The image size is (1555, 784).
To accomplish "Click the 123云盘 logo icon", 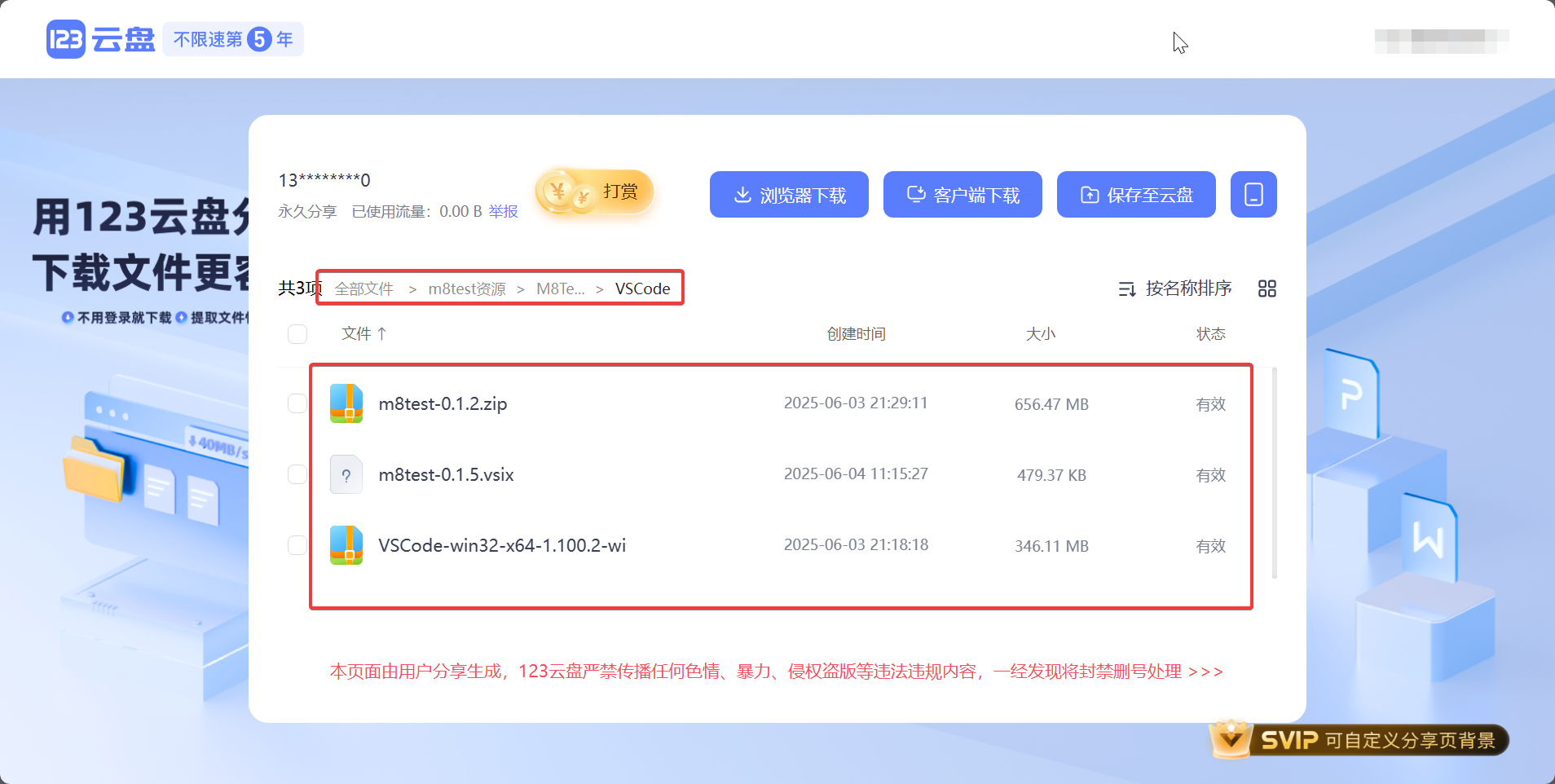I will (66, 39).
